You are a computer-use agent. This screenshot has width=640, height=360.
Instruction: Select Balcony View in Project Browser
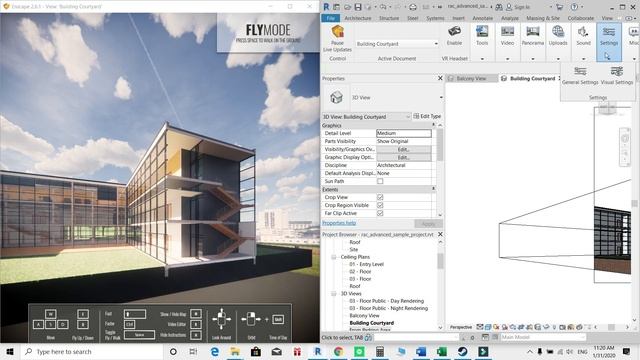pos(364,316)
